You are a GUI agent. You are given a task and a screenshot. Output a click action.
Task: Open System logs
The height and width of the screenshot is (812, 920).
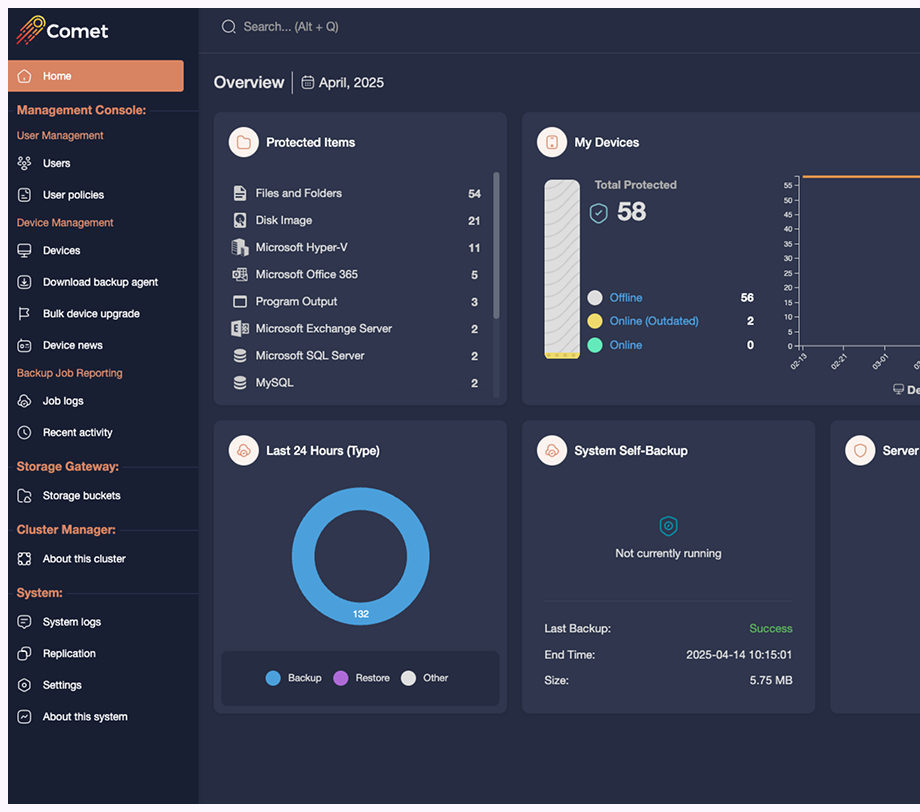pyautogui.click(x=72, y=622)
